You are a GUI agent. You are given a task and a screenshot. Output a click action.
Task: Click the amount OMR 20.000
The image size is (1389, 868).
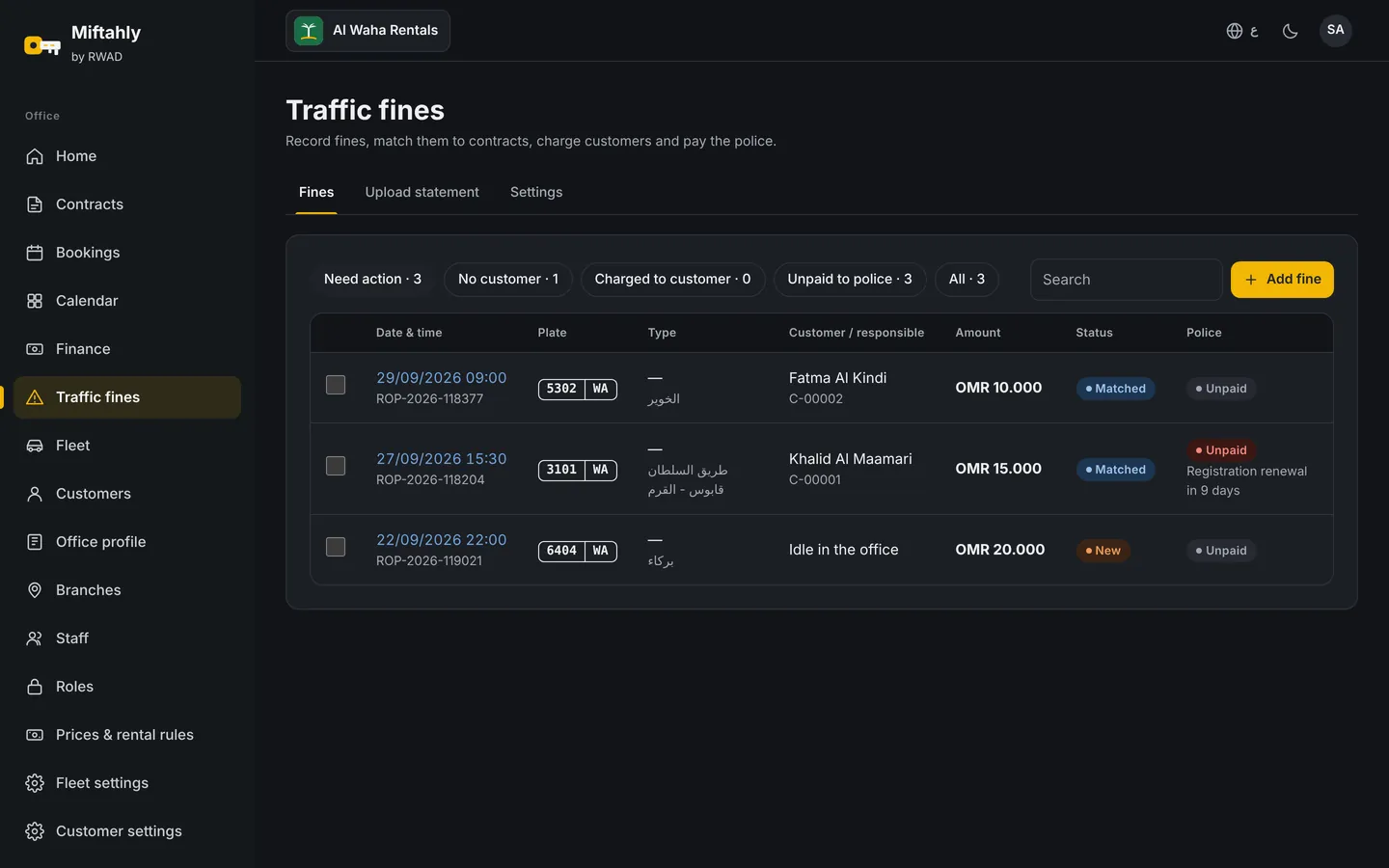(1000, 550)
